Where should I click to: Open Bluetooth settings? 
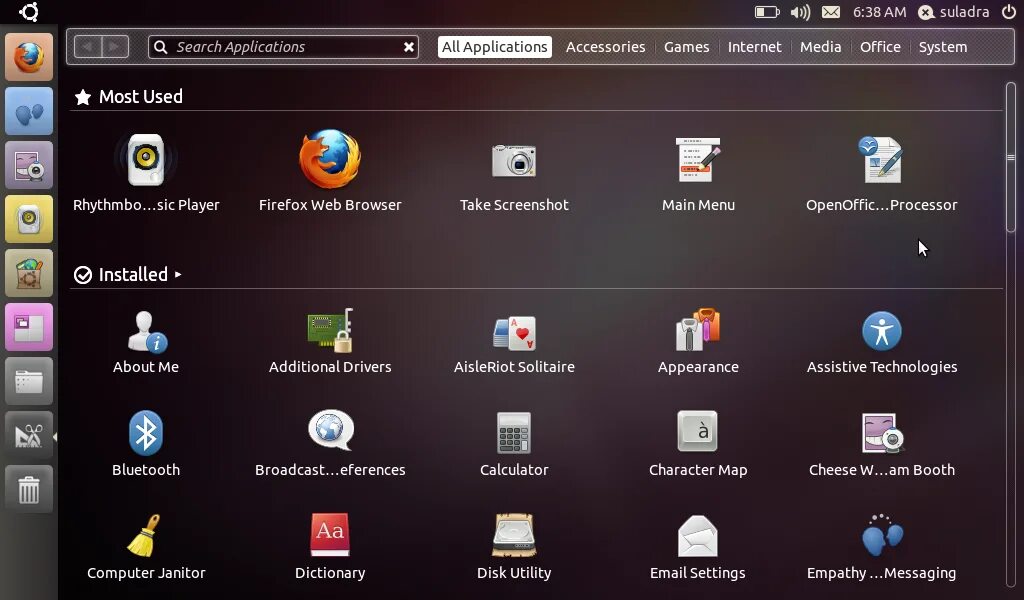[x=146, y=444]
